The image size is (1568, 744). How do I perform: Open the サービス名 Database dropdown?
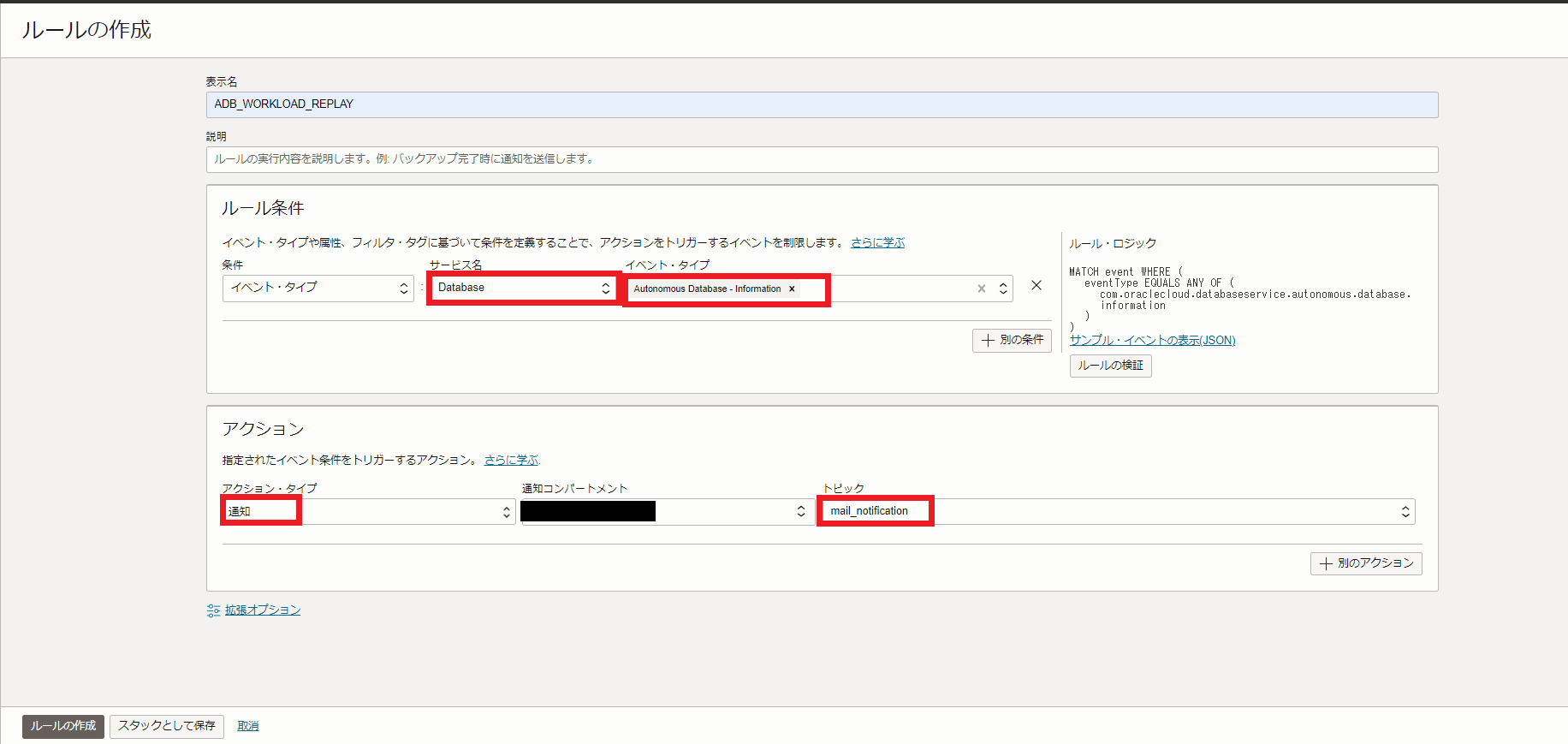pyautogui.click(x=522, y=288)
